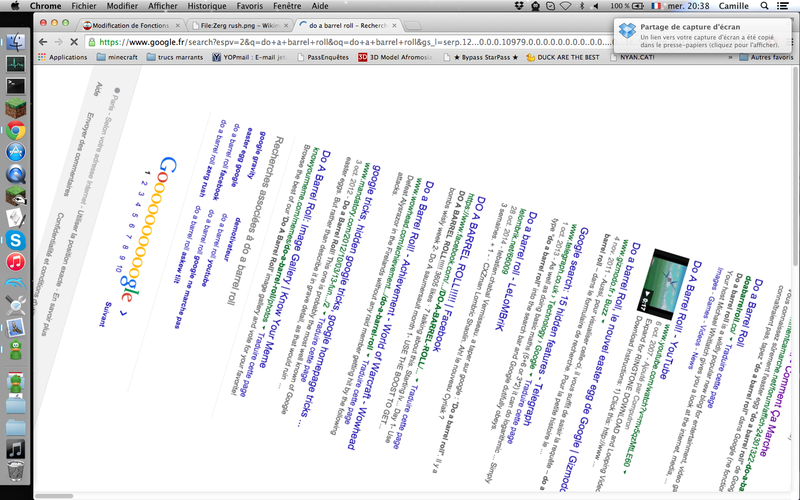Switch to File:Zerg rush.png tab

coord(240,25)
